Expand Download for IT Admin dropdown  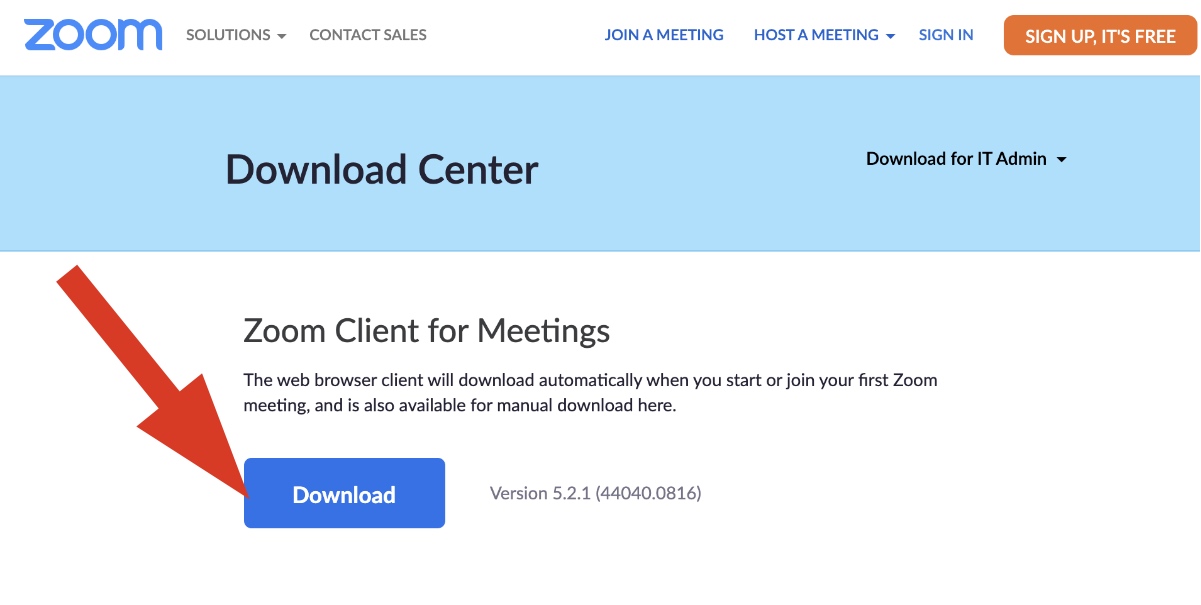966,159
